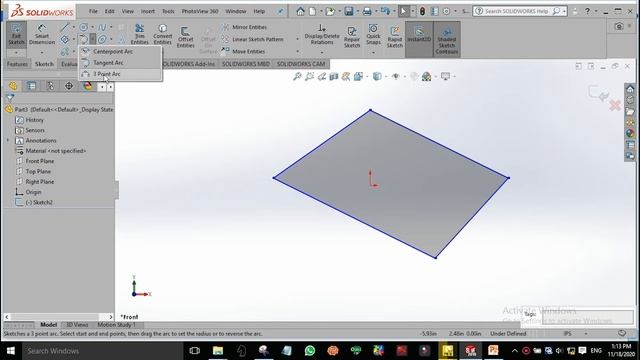Click the Section View icon

(x=334, y=76)
